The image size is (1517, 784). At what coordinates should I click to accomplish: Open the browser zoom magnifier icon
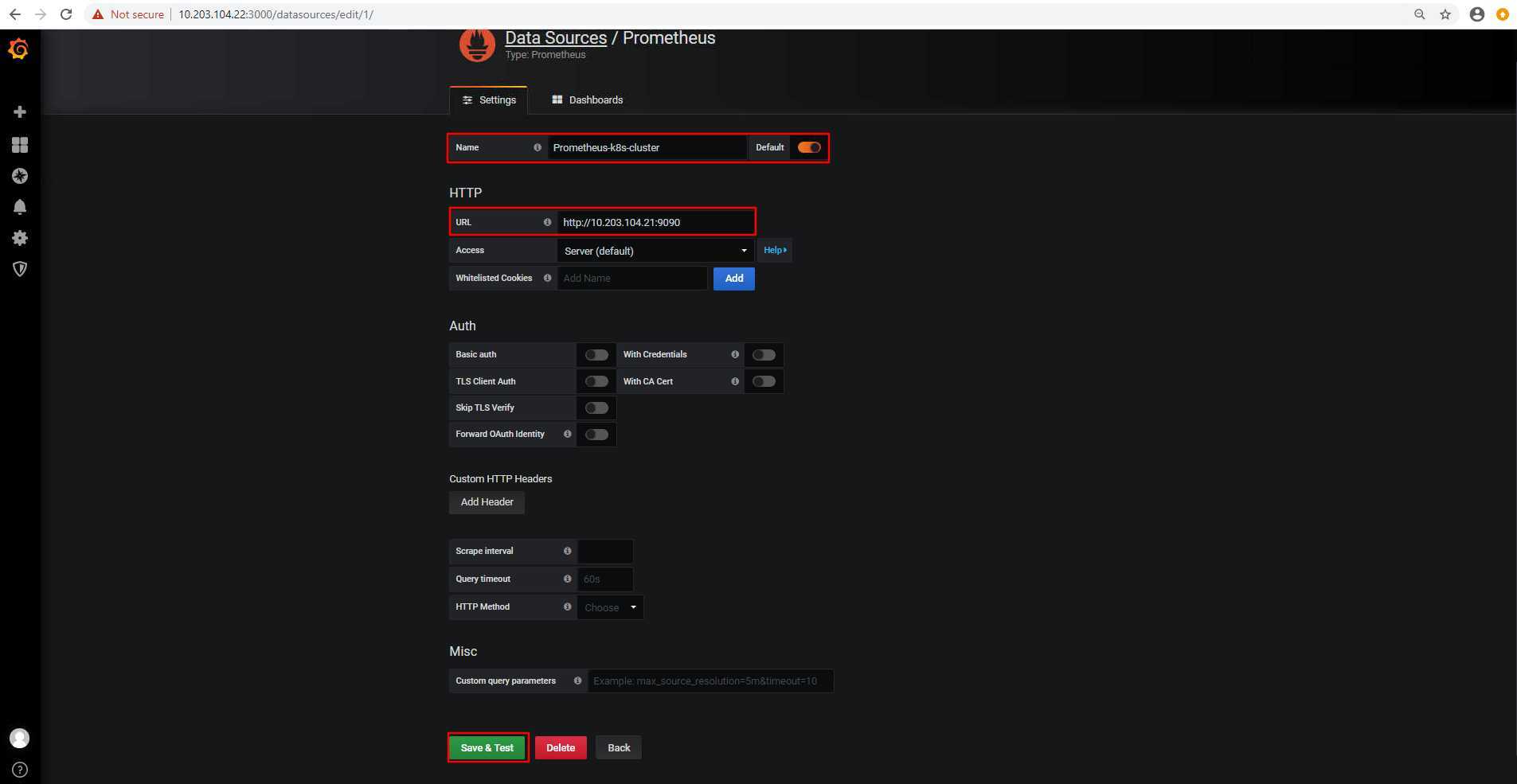1419,14
